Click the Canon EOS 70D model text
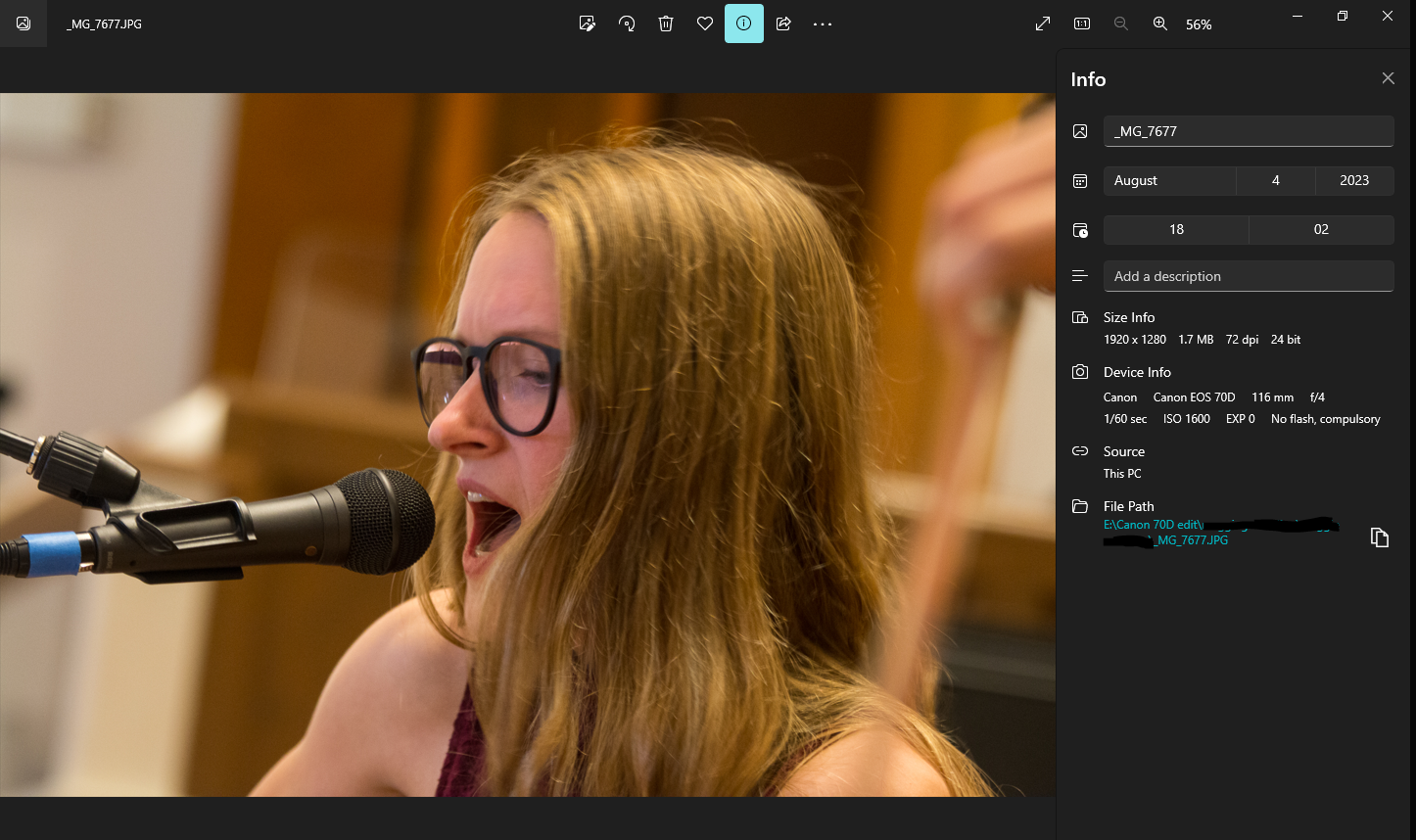 tap(1195, 397)
